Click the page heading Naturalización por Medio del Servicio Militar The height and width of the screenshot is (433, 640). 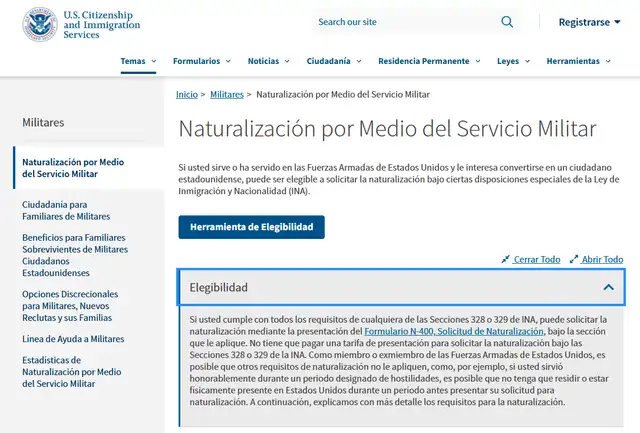click(x=387, y=129)
